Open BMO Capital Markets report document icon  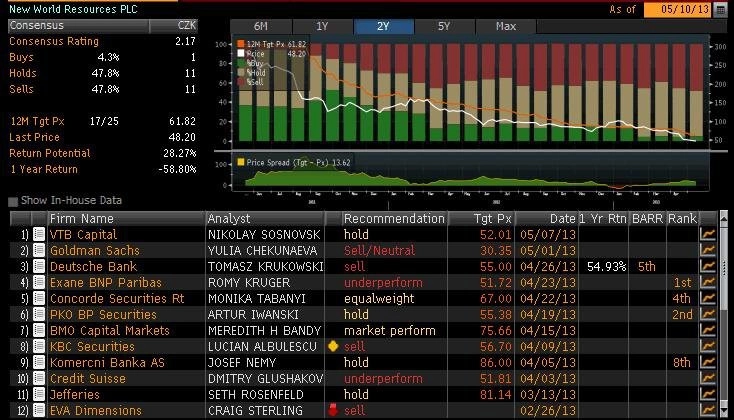tap(39, 330)
